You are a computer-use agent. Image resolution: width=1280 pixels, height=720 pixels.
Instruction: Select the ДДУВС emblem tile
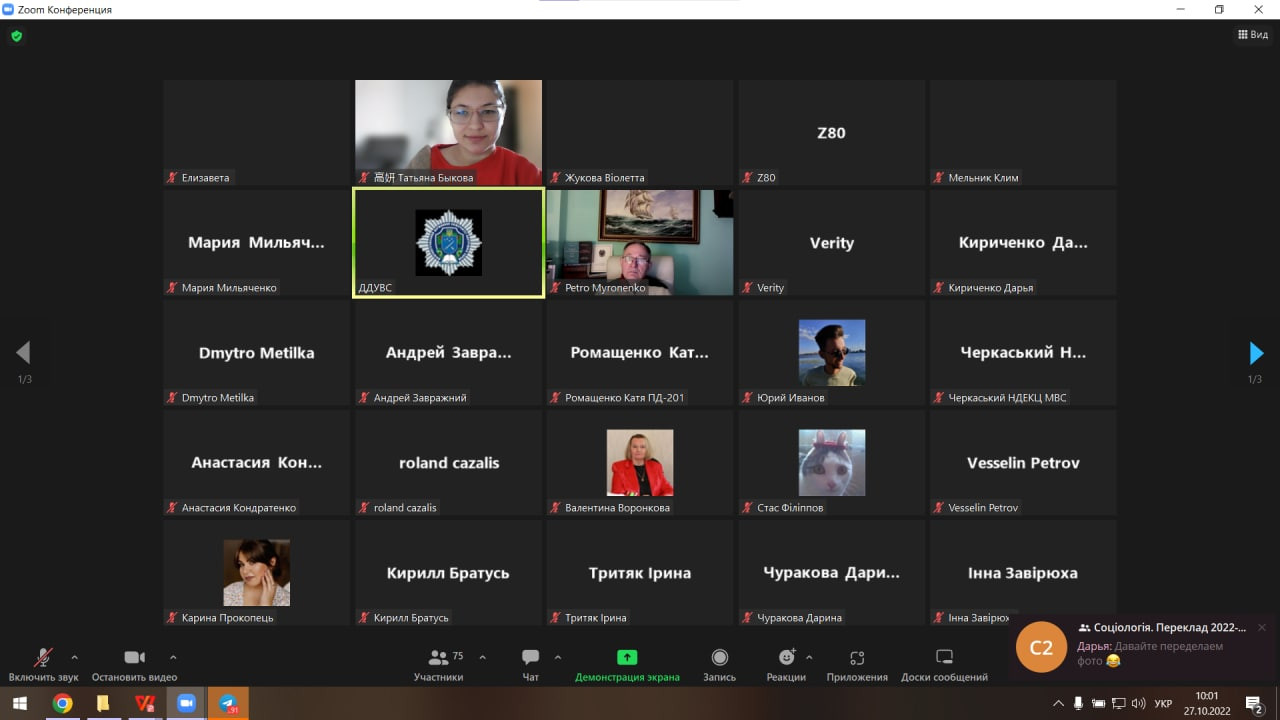point(448,243)
